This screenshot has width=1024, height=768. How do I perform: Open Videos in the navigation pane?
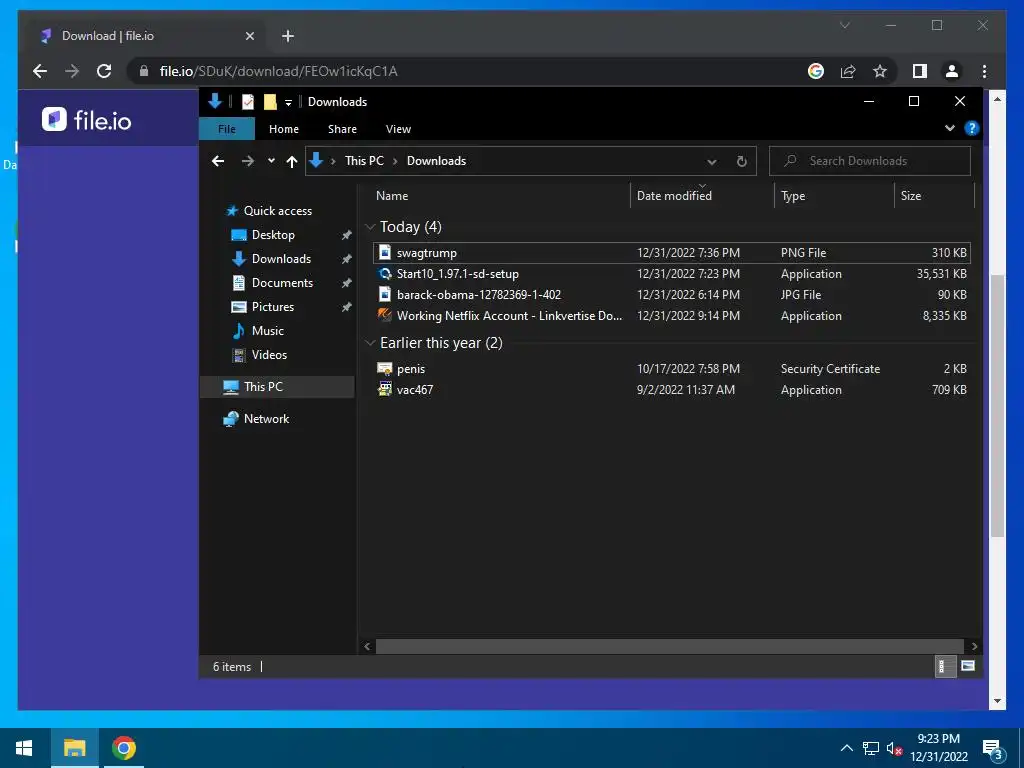tap(269, 355)
